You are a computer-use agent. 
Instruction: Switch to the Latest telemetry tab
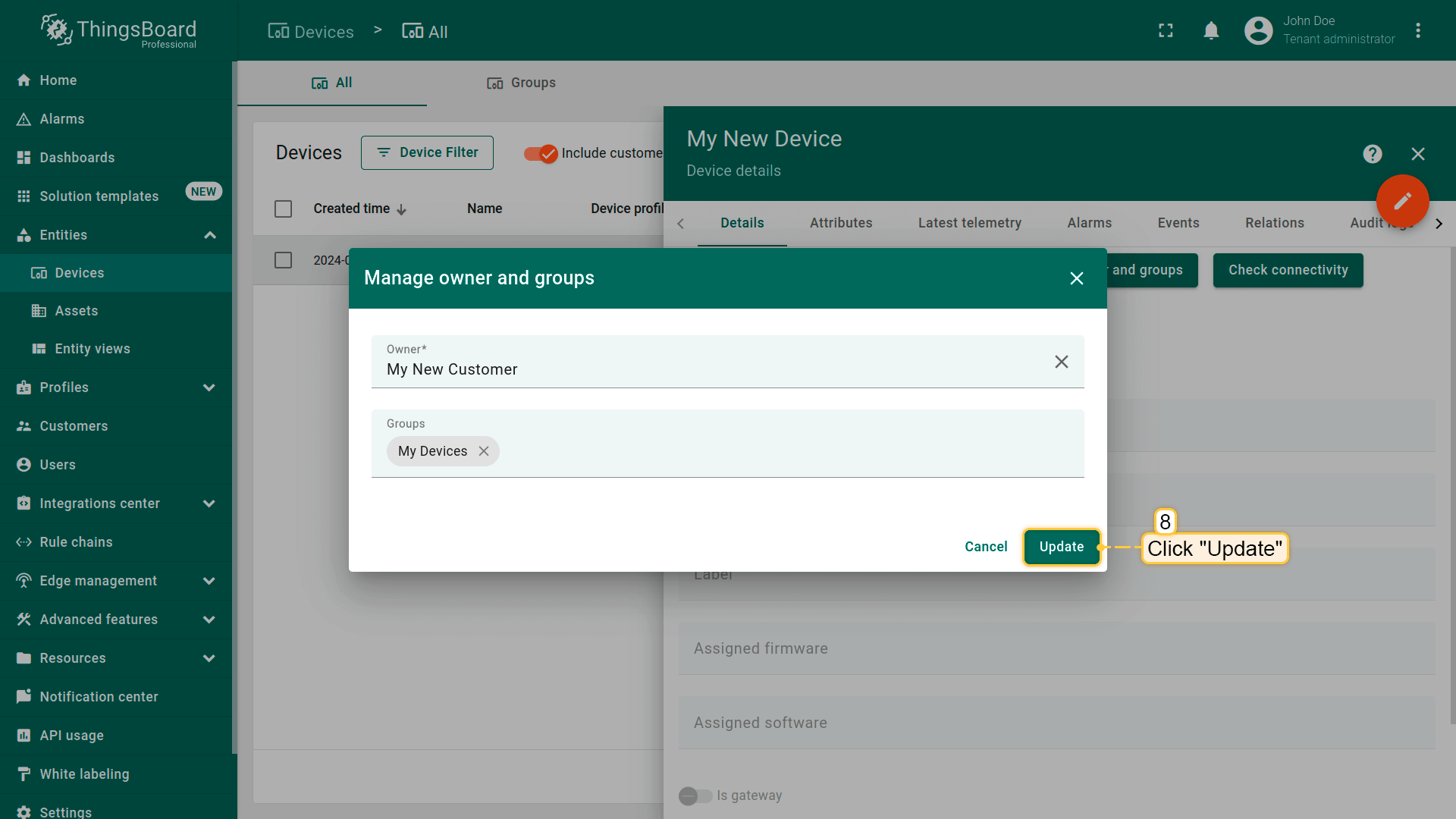pos(969,223)
